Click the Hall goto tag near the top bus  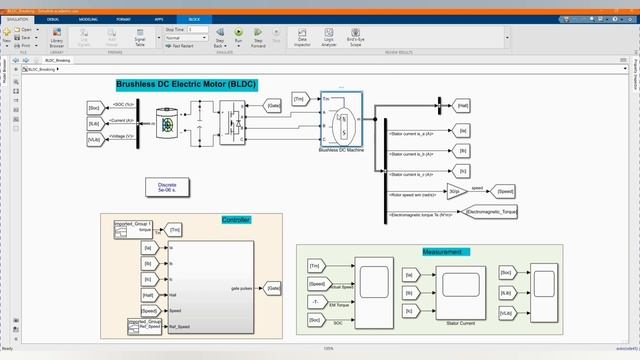461,106
